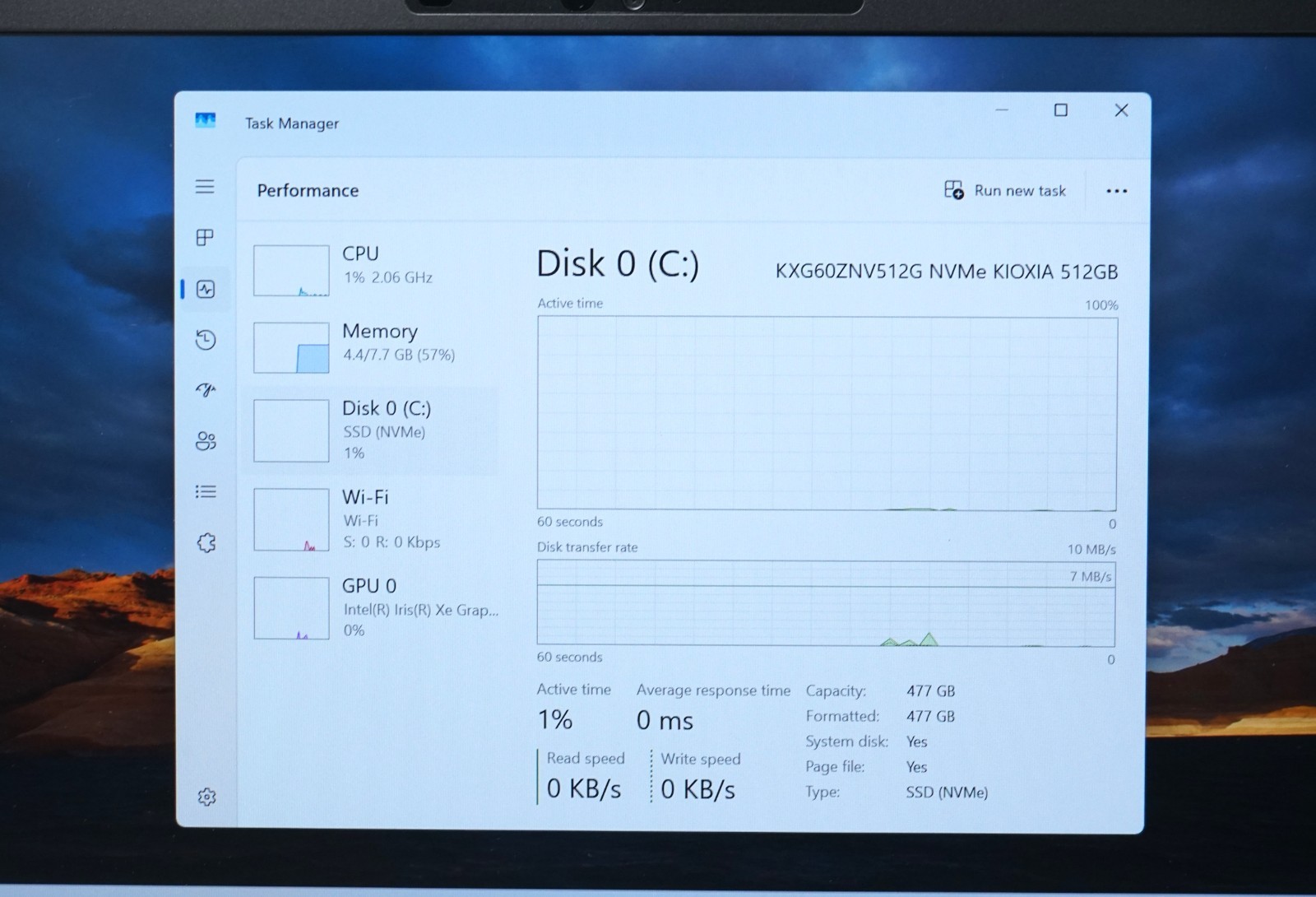
Task: Open App history page icon
Action: (x=206, y=339)
